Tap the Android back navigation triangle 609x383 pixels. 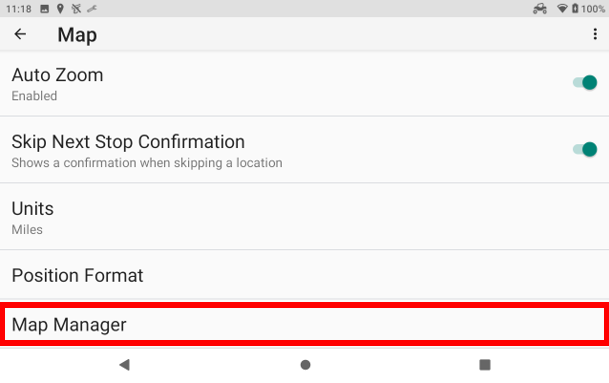pos(125,365)
